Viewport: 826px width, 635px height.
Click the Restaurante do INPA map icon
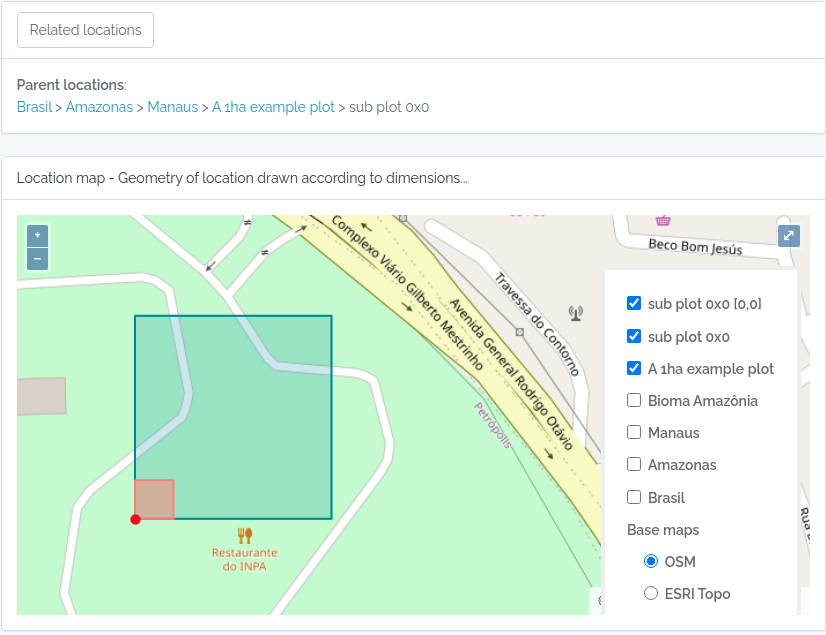click(244, 535)
